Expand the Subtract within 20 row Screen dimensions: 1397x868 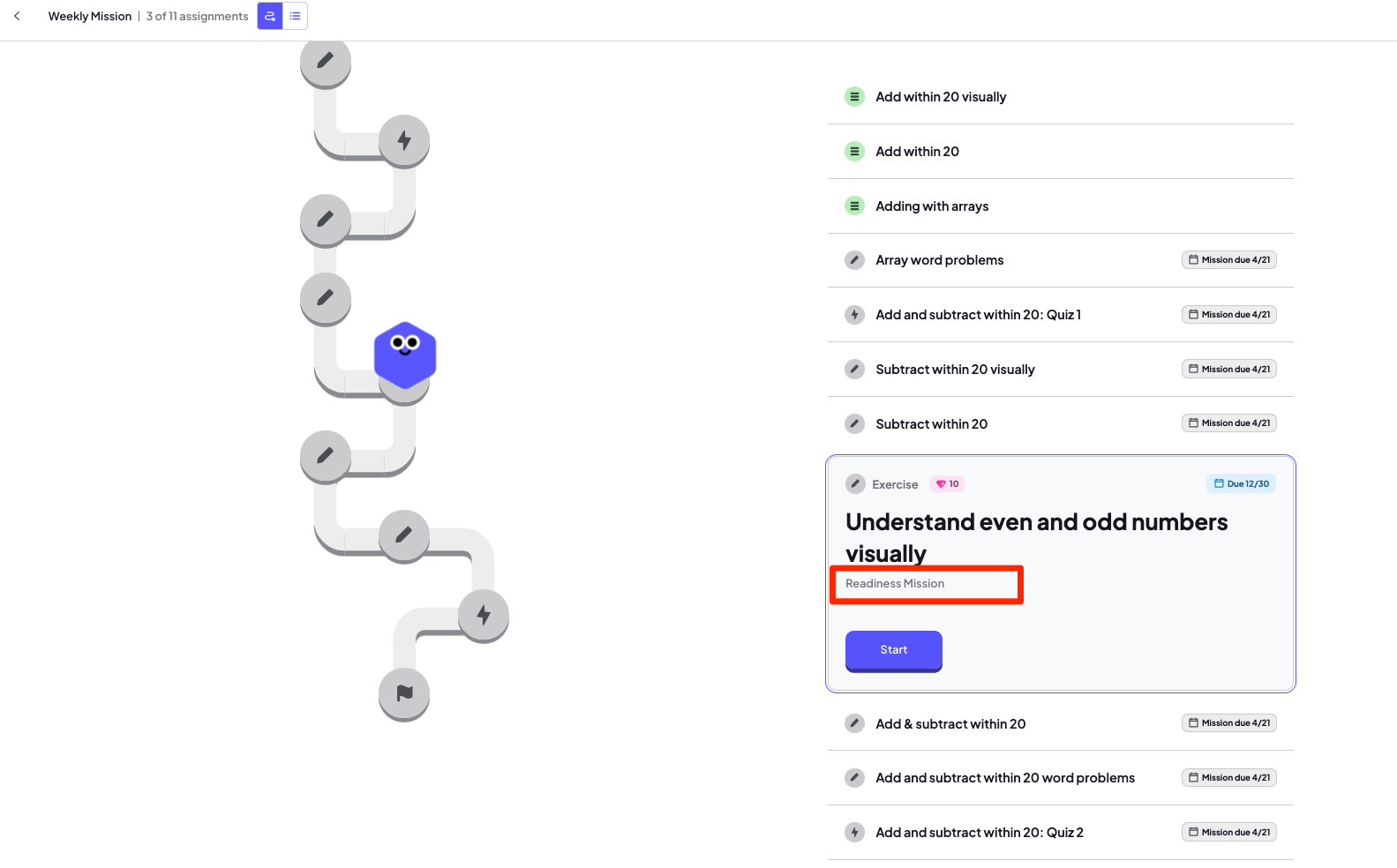1061,424
